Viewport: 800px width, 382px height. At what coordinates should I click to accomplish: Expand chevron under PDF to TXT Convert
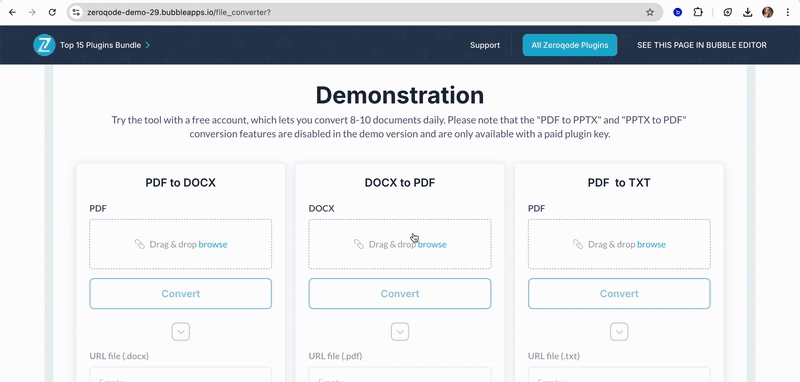pos(619,332)
